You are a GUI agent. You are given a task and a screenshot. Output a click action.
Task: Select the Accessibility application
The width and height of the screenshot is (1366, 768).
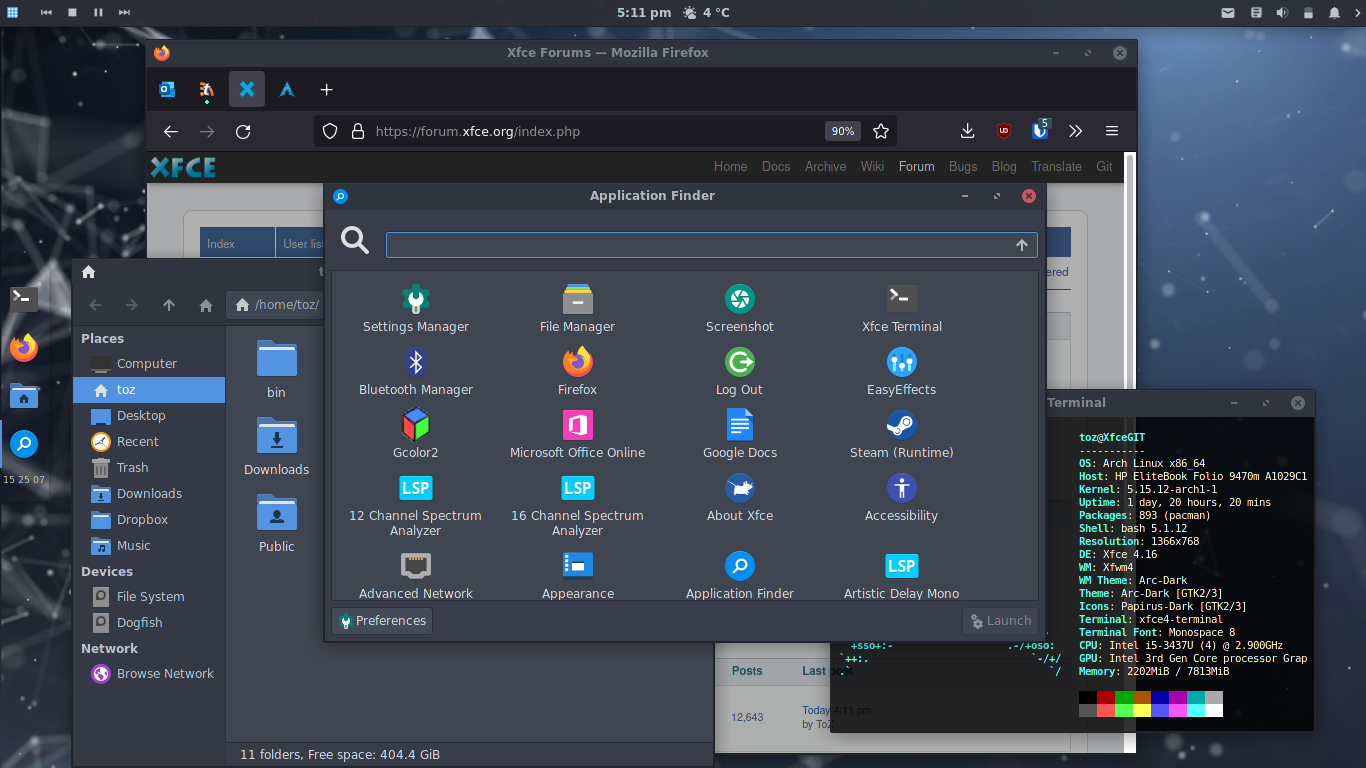(901, 498)
